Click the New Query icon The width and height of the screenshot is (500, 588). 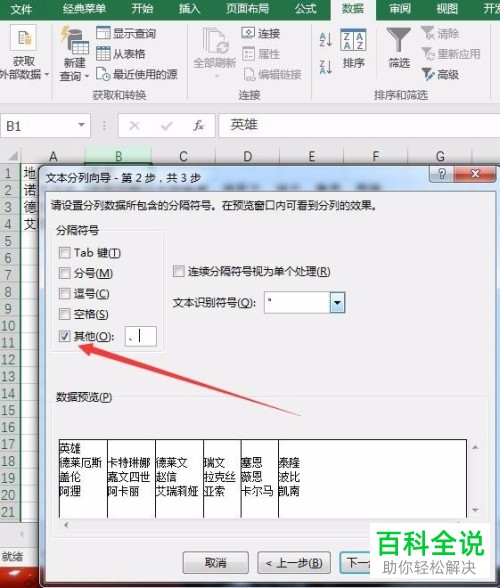click(74, 39)
